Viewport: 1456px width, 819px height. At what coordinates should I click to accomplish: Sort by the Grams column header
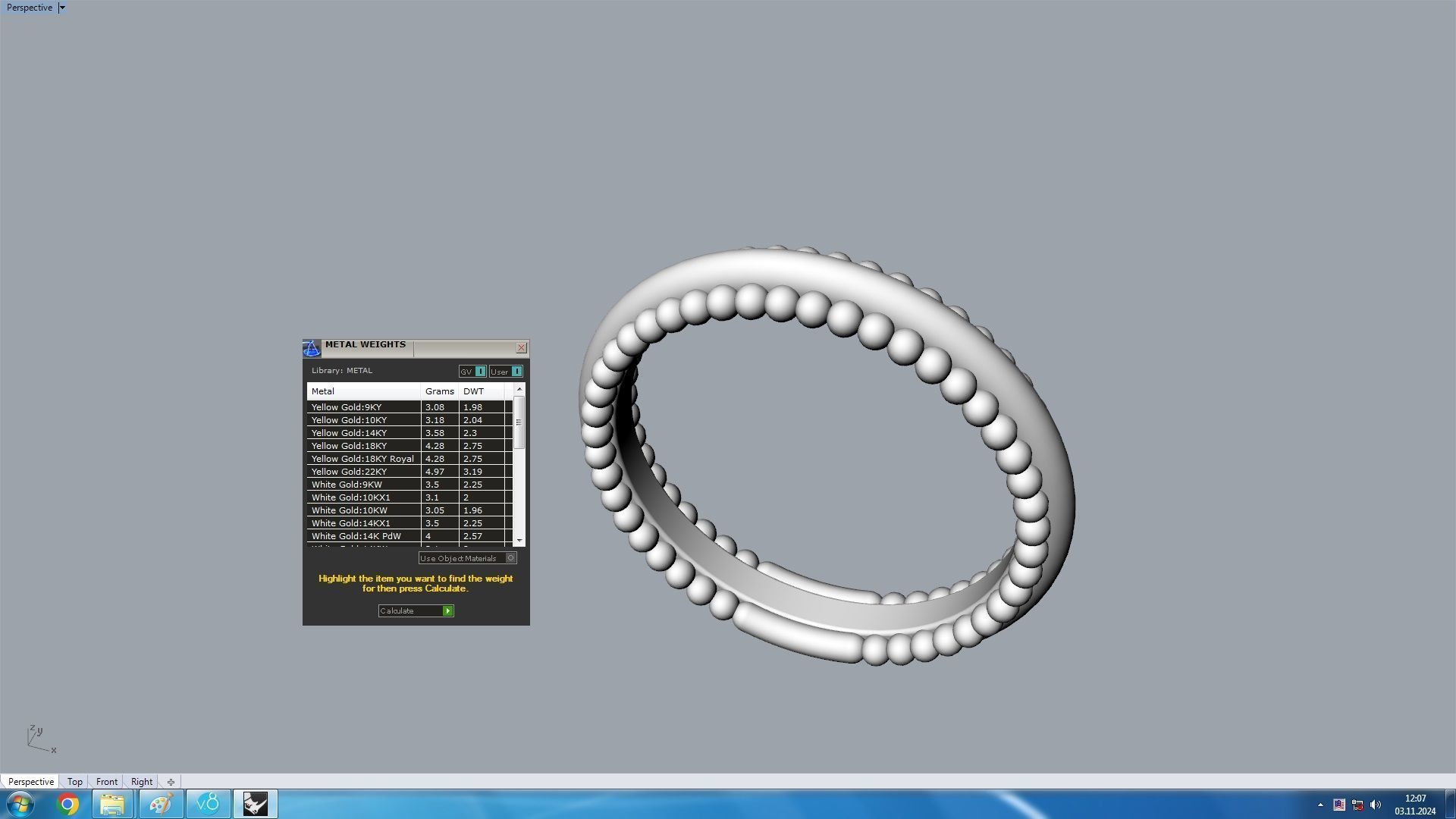click(x=439, y=391)
